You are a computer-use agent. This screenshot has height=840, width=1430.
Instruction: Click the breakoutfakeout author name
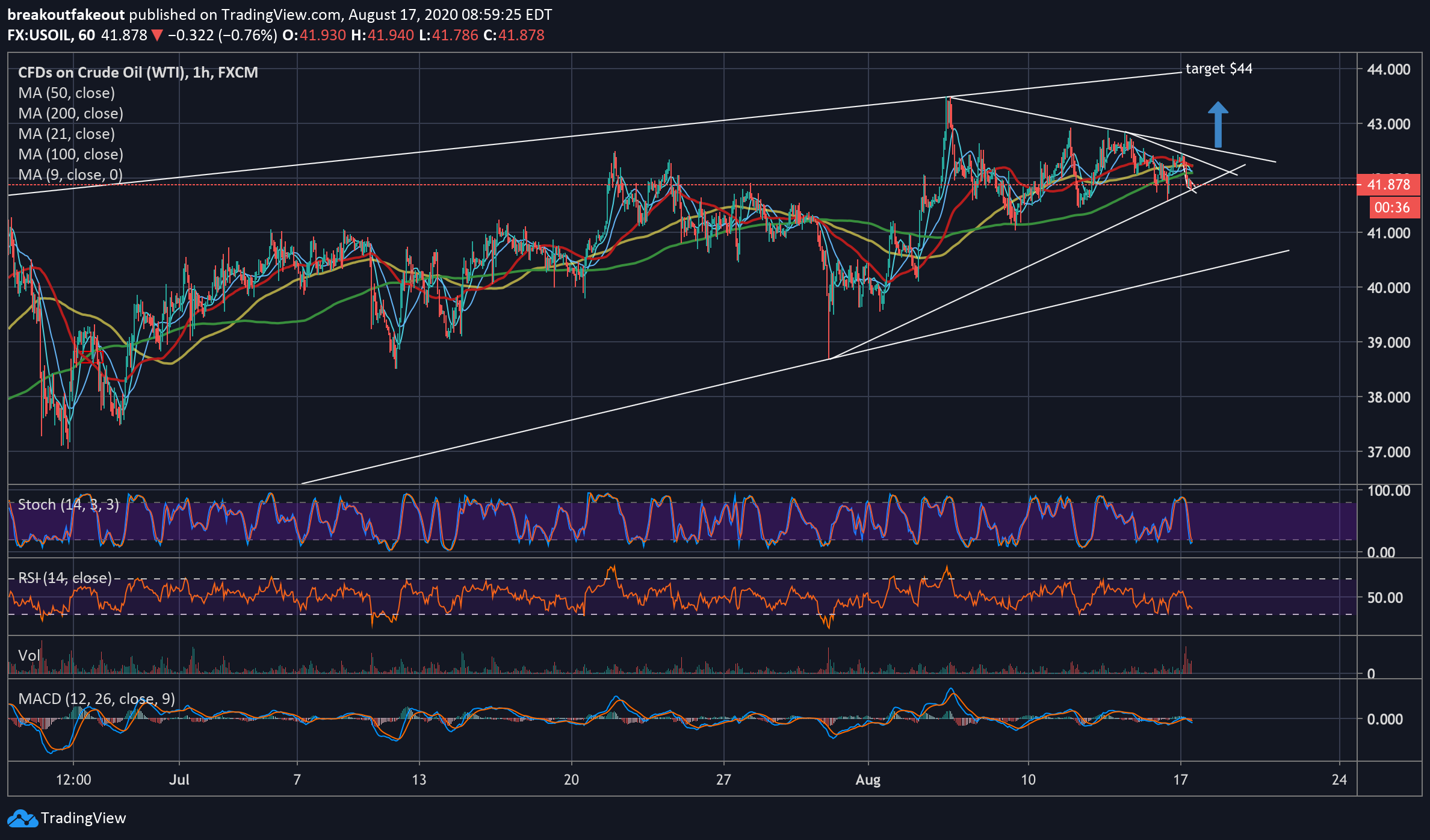66,15
